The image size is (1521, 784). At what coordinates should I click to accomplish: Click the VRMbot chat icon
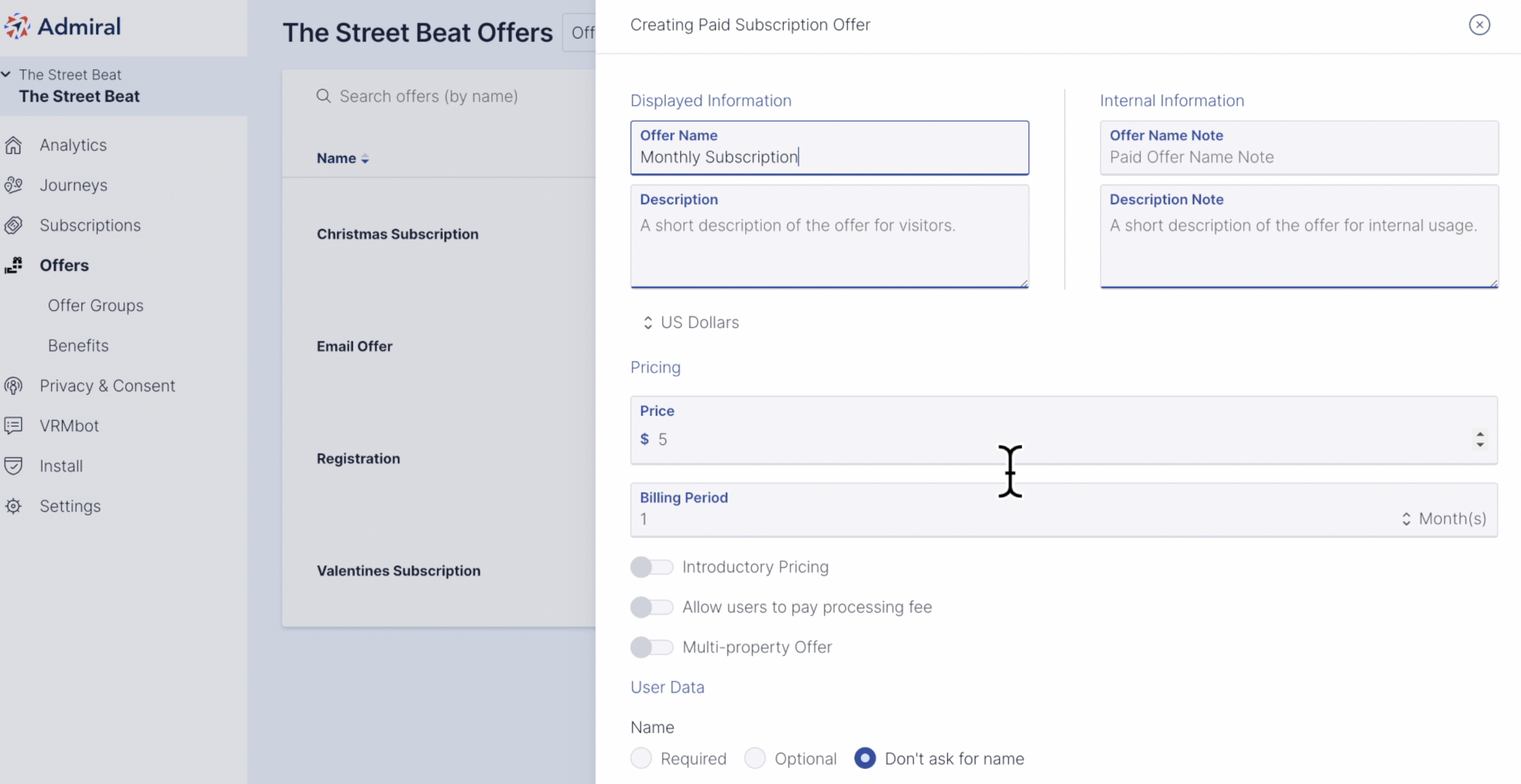[x=13, y=426]
